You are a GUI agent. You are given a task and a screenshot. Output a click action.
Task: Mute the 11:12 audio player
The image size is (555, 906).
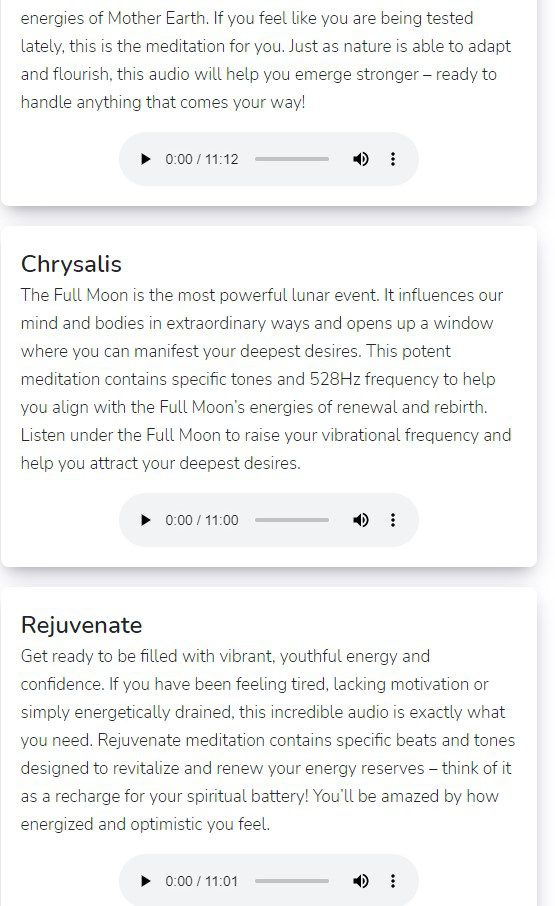(361, 159)
